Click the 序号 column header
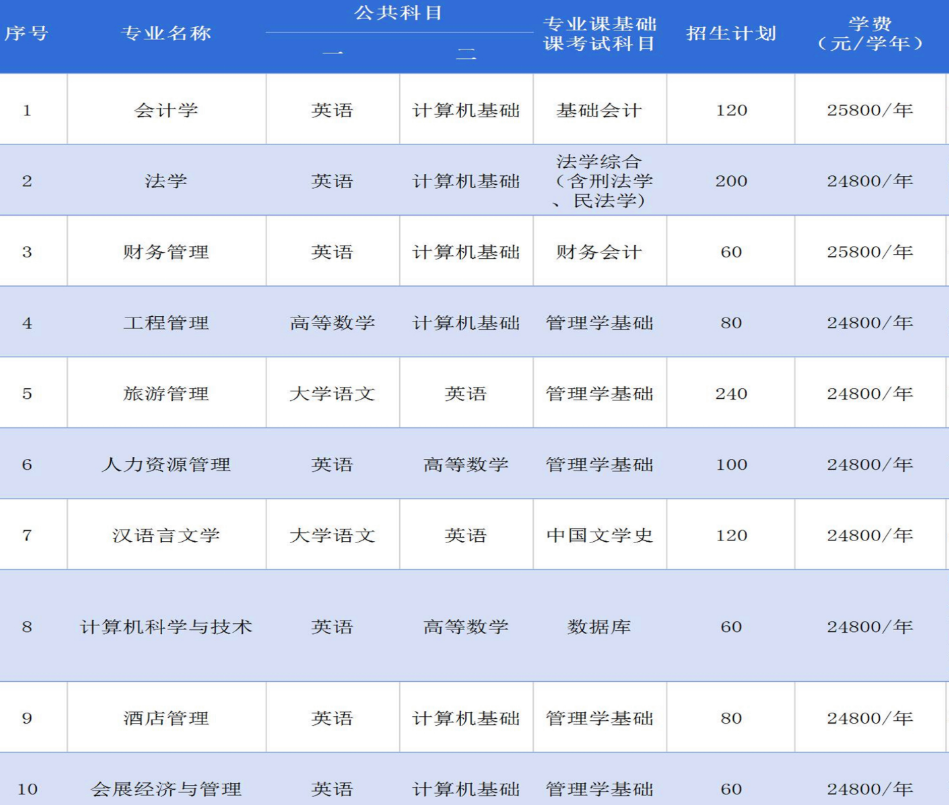This screenshot has width=949, height=805. (x=27, y=34)
